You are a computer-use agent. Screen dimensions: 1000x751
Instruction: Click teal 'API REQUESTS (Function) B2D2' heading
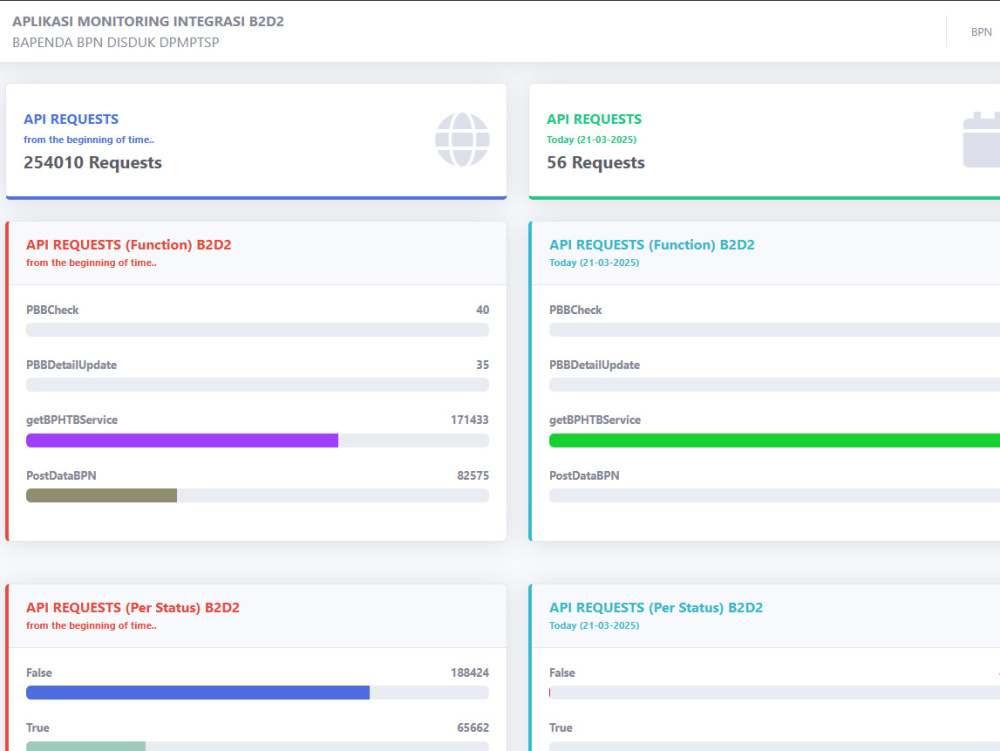(x=652, y=245)
